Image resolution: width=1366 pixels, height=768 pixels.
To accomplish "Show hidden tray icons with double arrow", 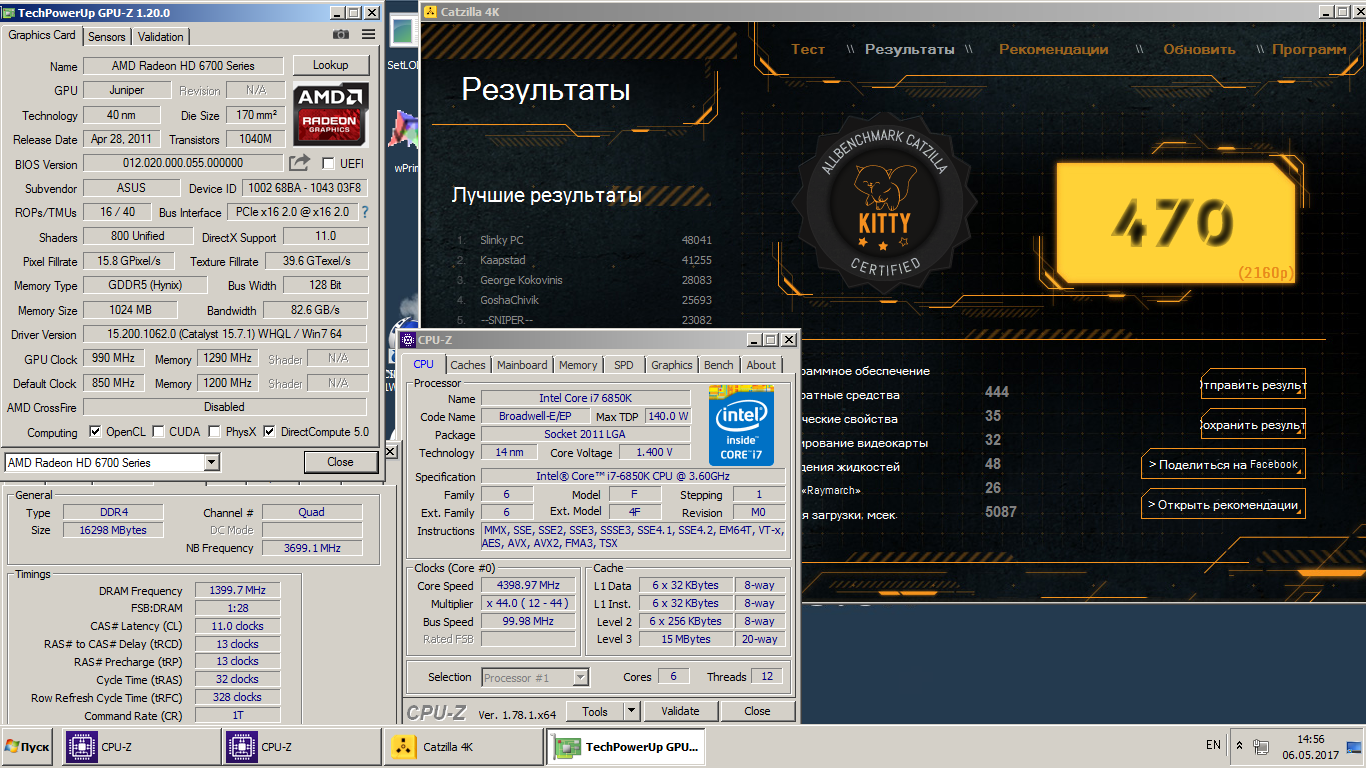I will click(x=1240, y=746).
